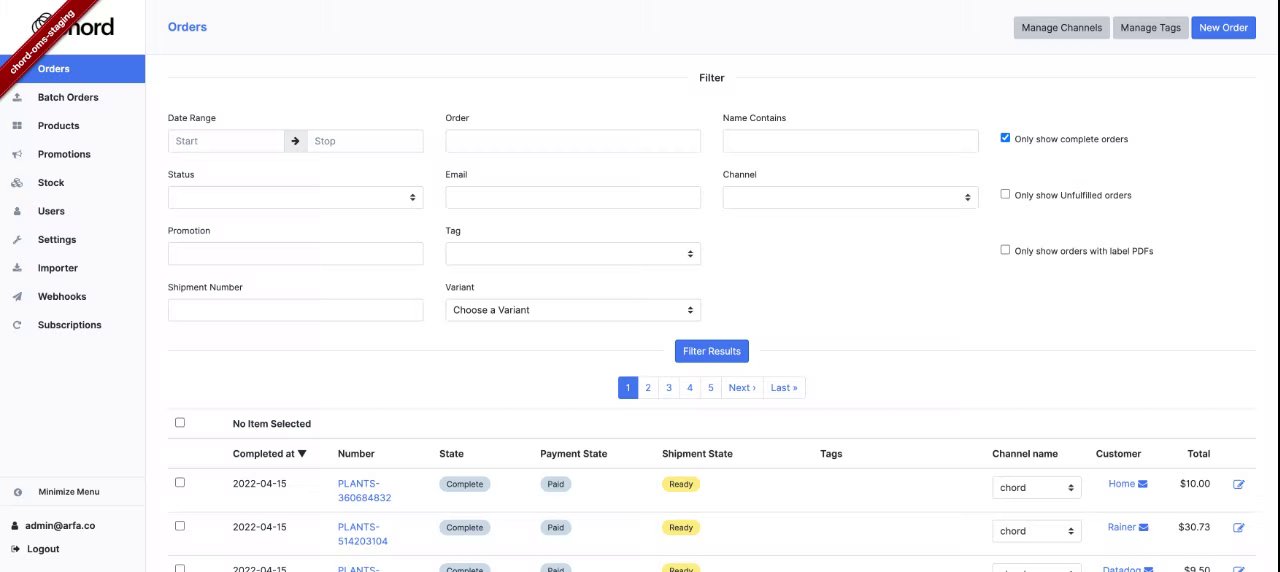Viewport: 1280px width, 572px height.
Task: Open Batch Orders sidebar icon
Action: (x=17, y=97)
